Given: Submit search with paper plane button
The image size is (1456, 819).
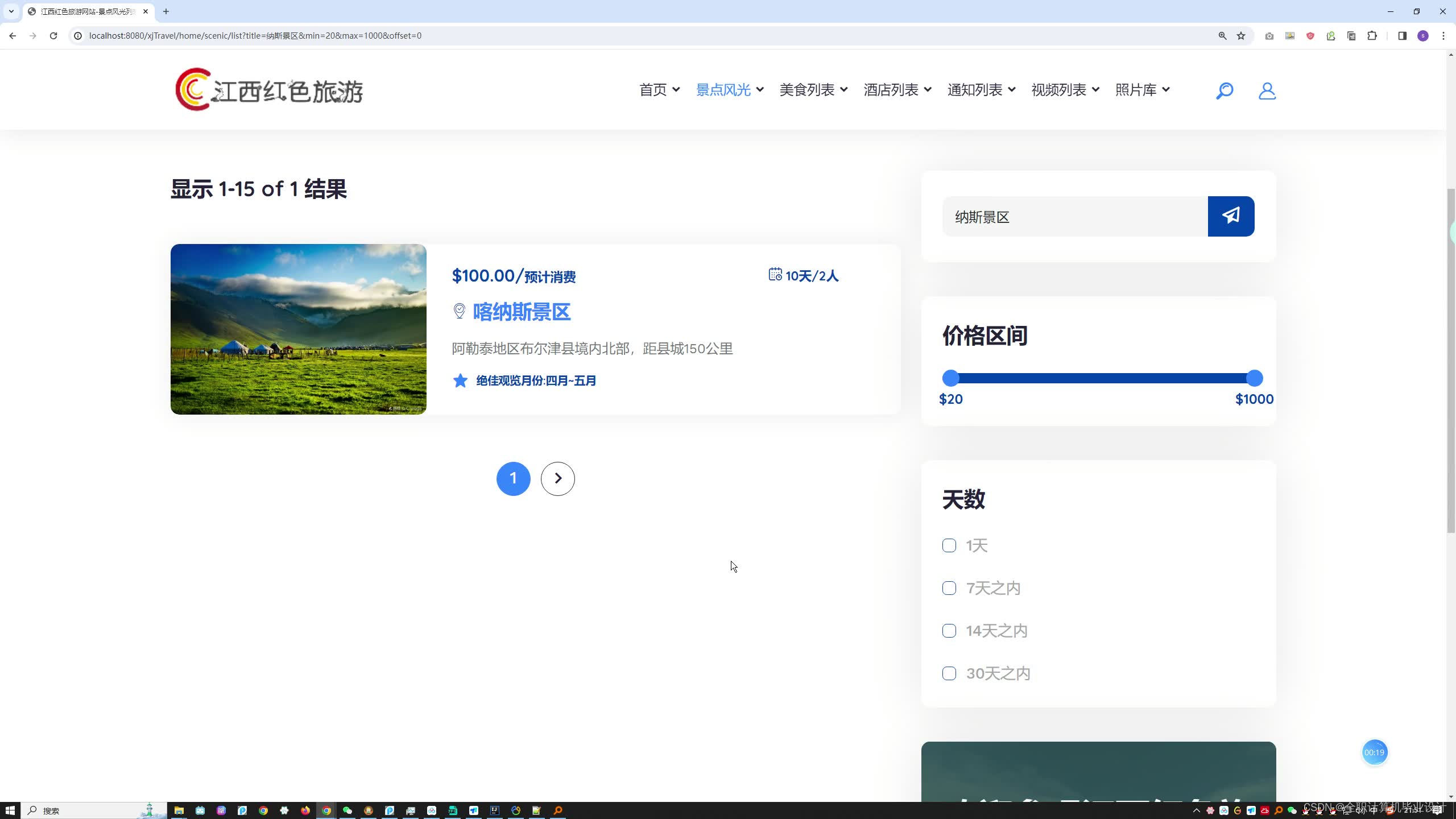Looking at the screenshot, I should (x=1231, y=216).
